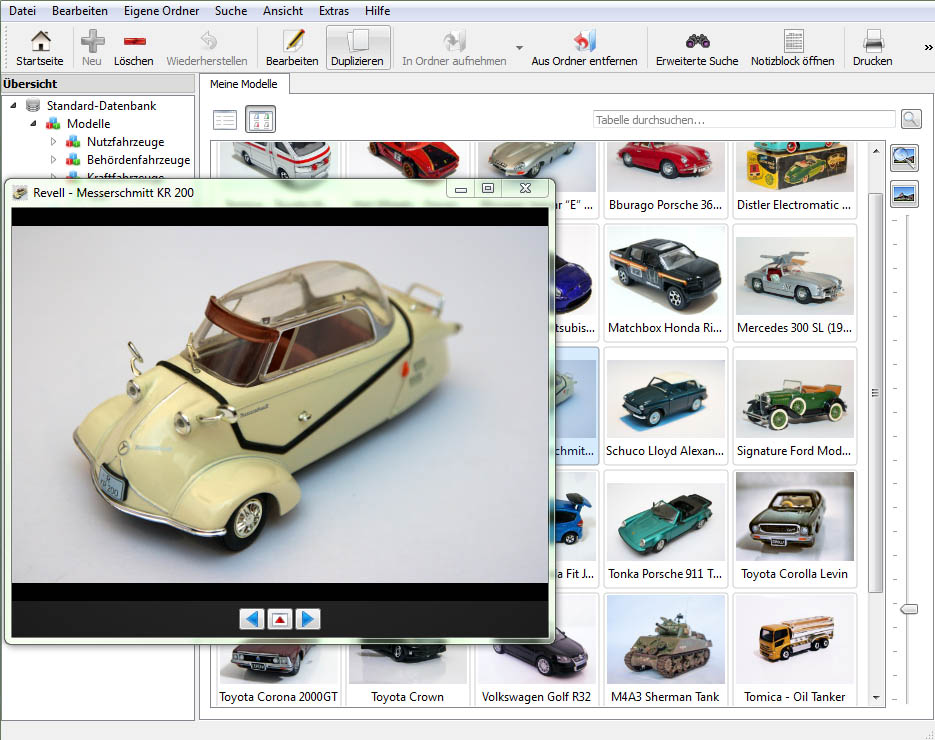Collapse the Modelle tree node
Image resolution: width=935 pixels, height=740 pixels.
pos(33,123)
